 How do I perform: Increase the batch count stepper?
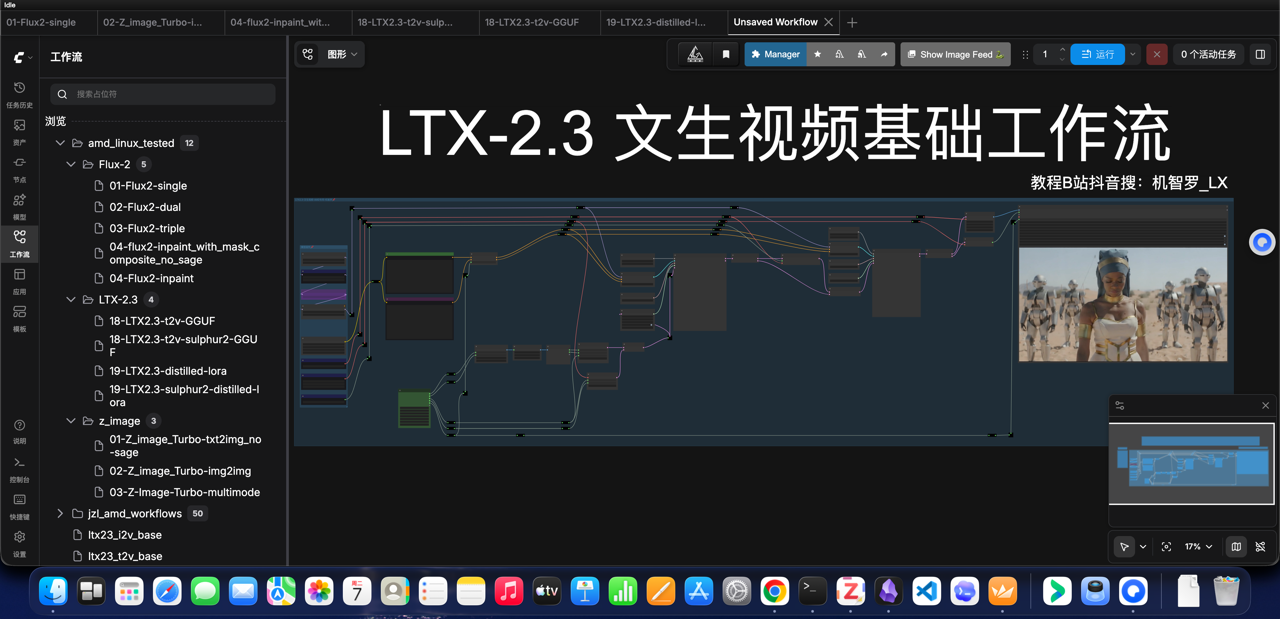point(1062,50)
